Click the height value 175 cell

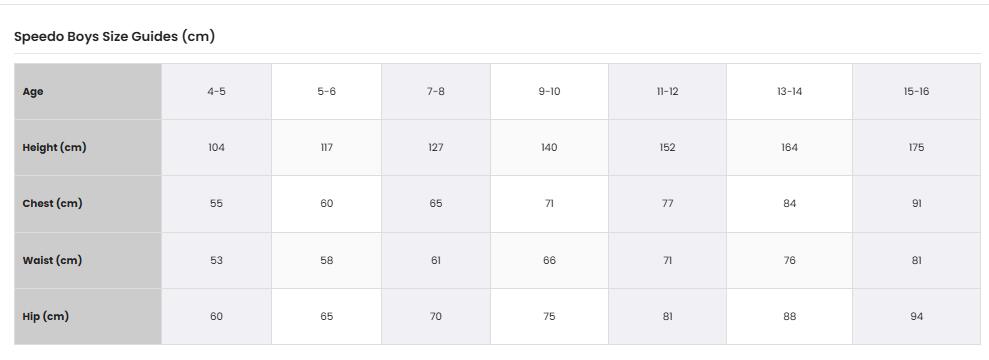[x=916, y=148]
